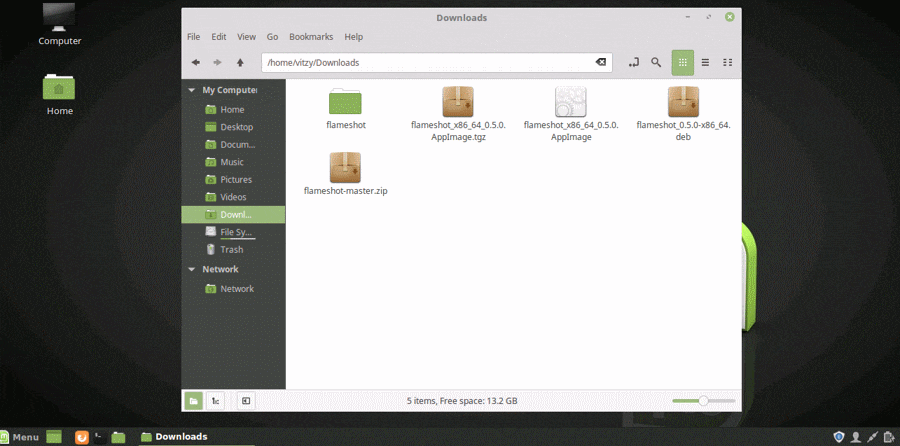Screen dimensions: 900x446
Task: Close the Downloads window
Action: 730,17
